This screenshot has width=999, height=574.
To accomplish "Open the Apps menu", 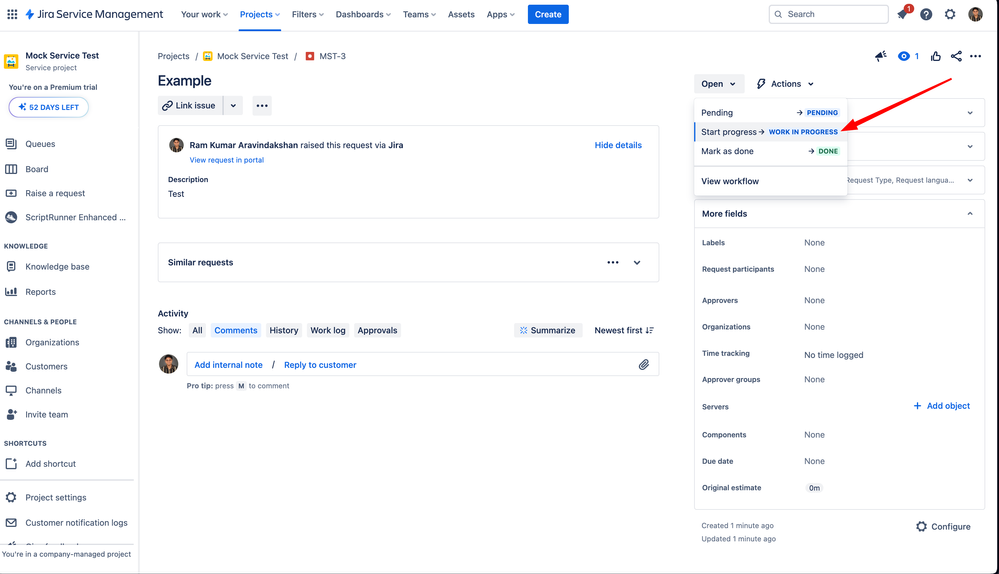I will click(x=500, y=14).
